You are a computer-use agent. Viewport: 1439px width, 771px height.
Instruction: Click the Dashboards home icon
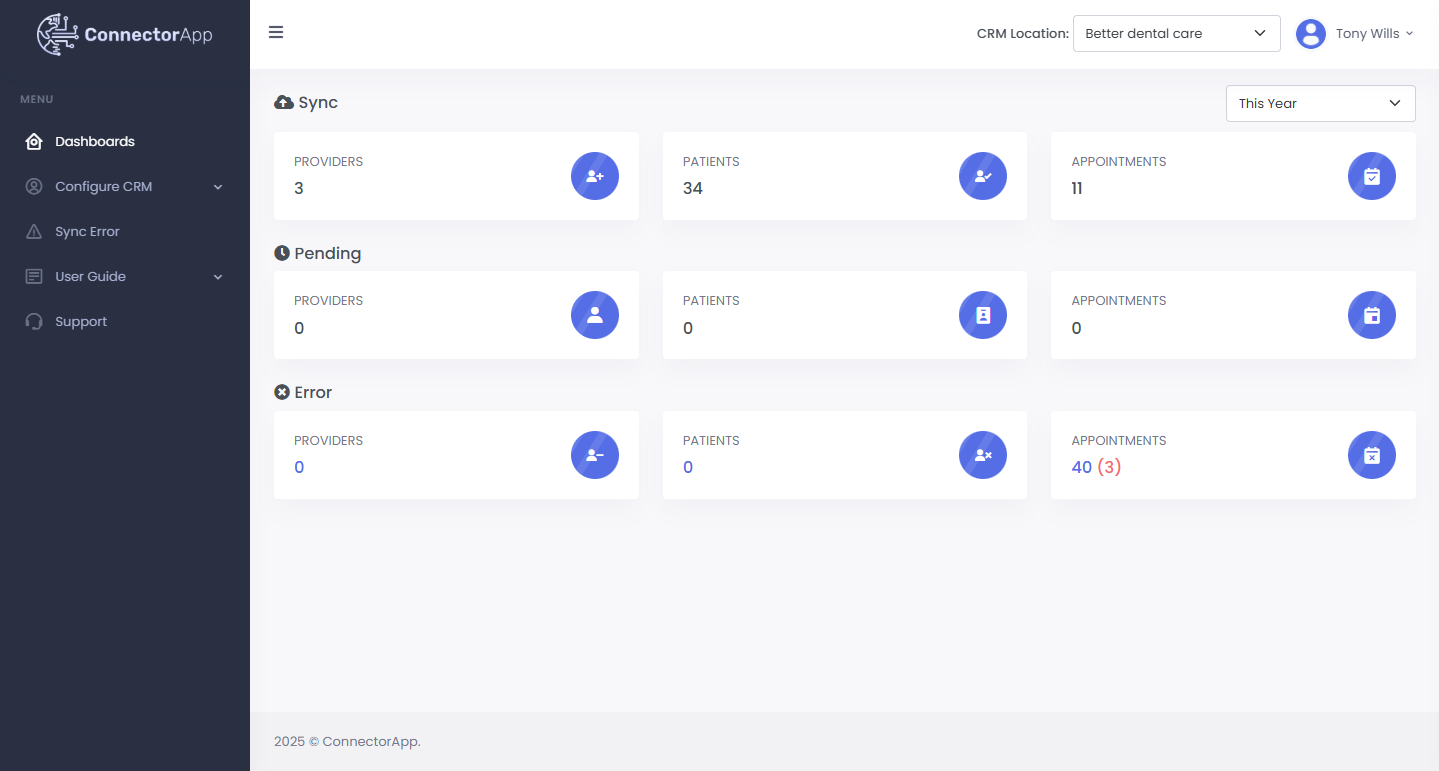(x=34, y=141)
